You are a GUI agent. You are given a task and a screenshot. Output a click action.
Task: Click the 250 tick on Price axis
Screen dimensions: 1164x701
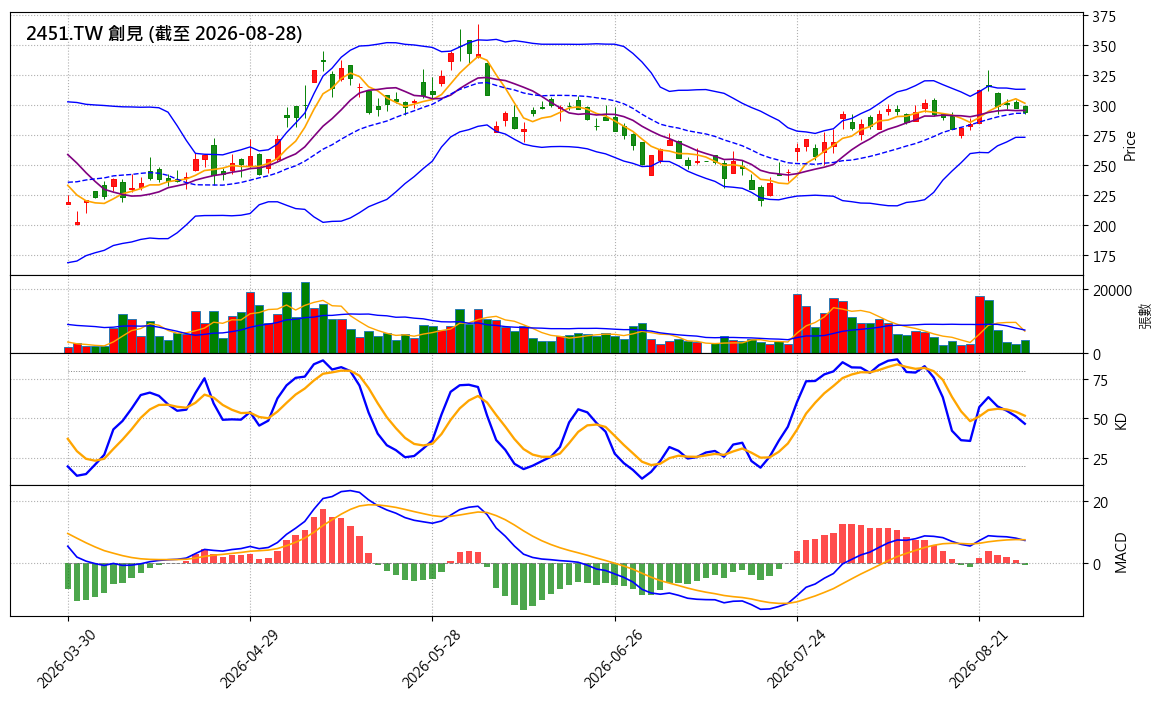click(x=1104, y=166)
